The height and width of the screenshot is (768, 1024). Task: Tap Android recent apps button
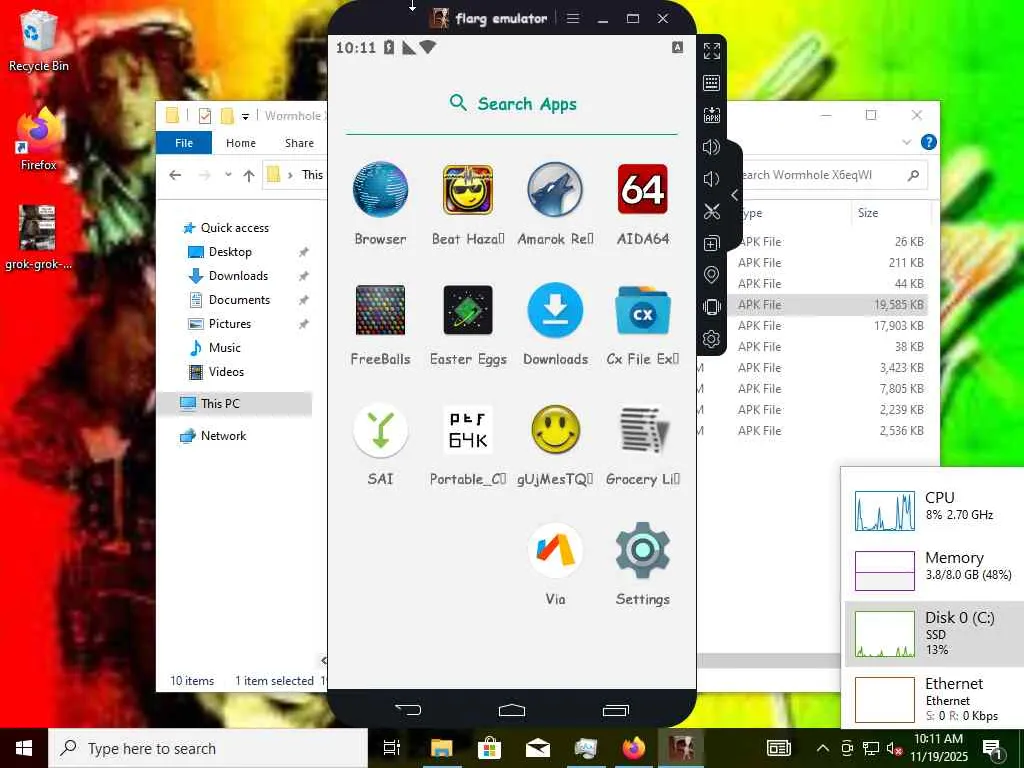[616, 710]
